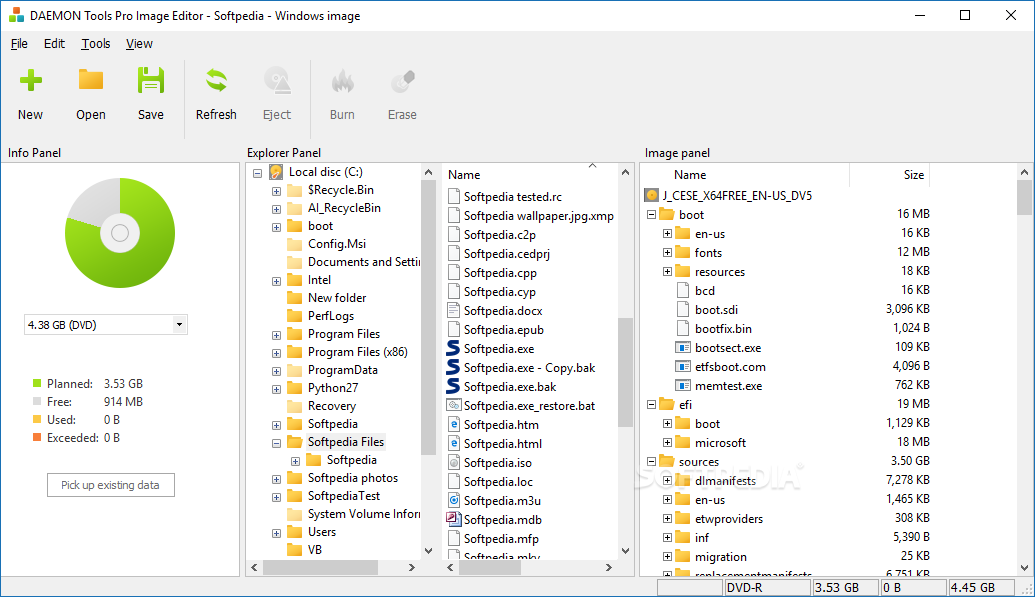
Task: Click the green Planned color swatch
Action: point(37,383)
